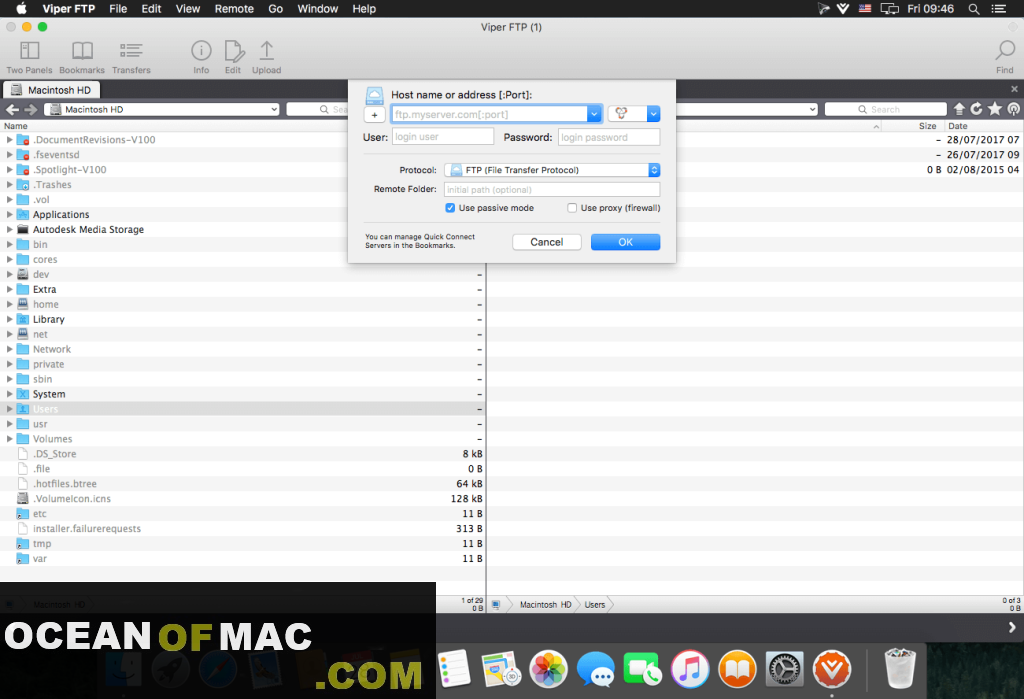Expand the Applications folder
Viewport: 1024px width, 699px height.
tap(9, 214)
